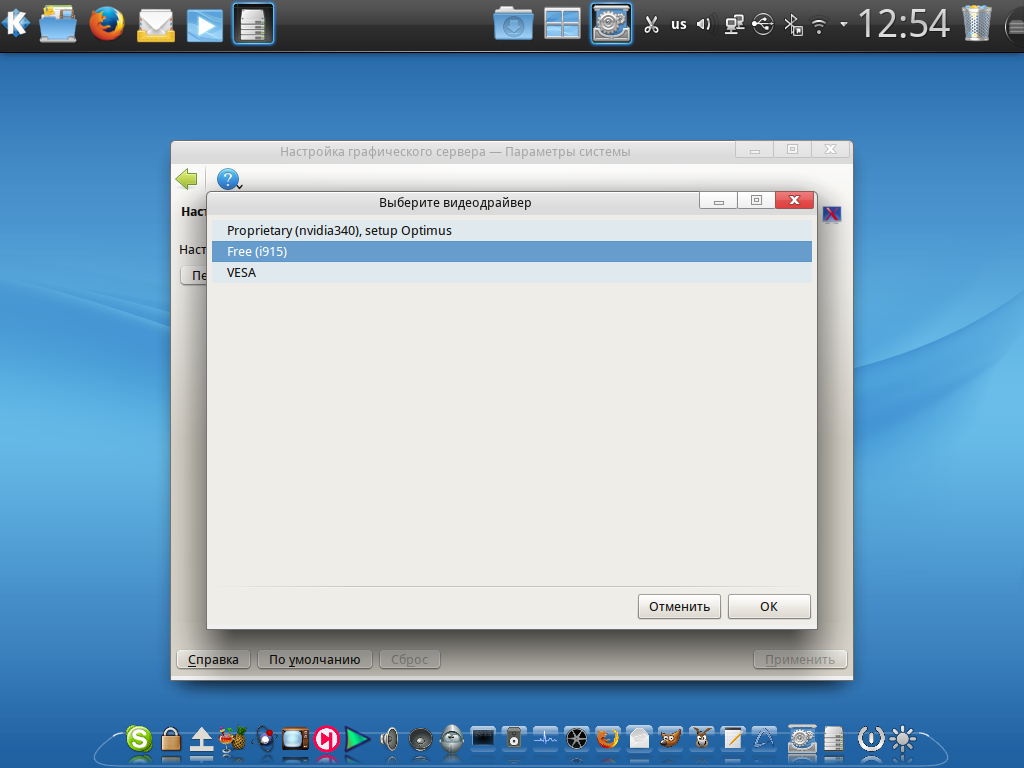This screenshot has height=768, width=1024.
Task: Open the KDE K application launcher
Action: tap(16, 24)
